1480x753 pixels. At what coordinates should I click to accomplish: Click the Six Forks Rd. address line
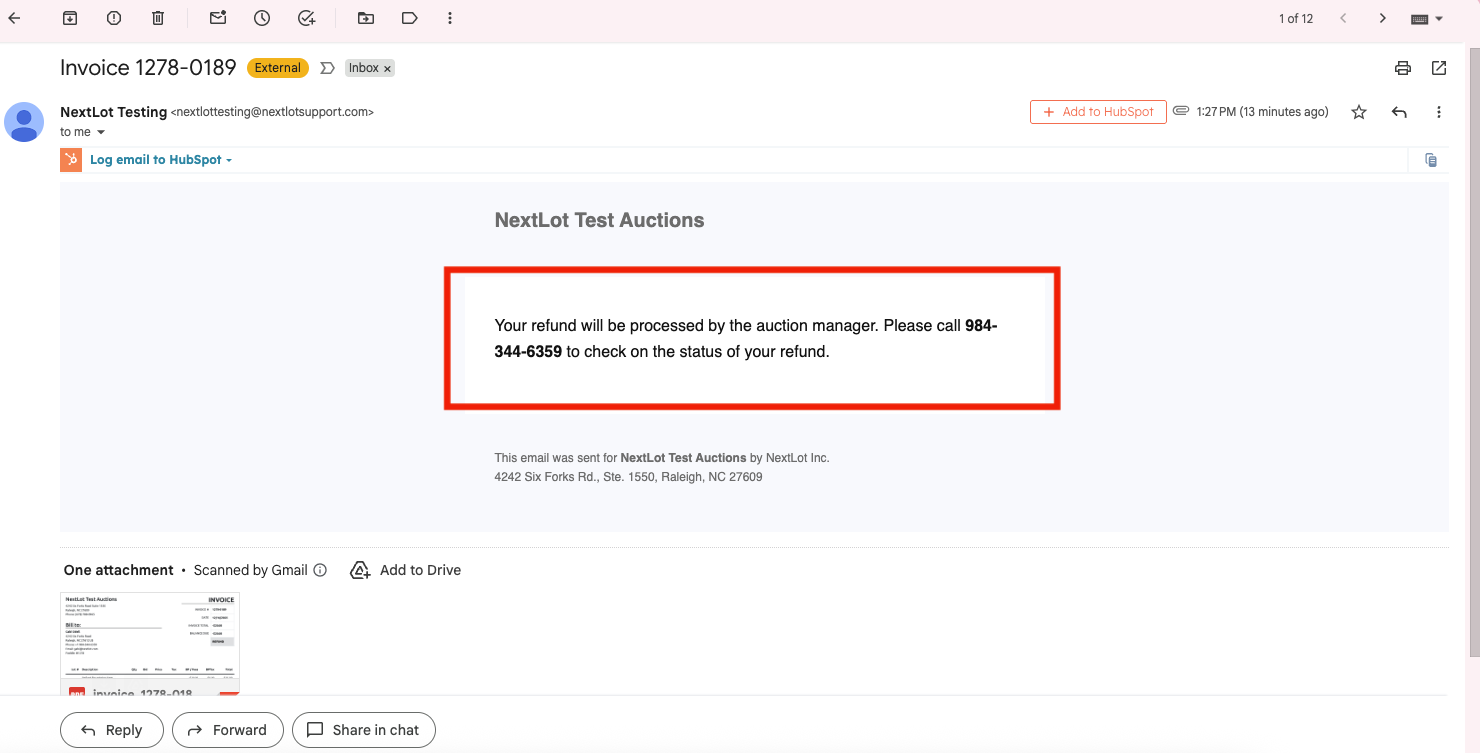628,477
